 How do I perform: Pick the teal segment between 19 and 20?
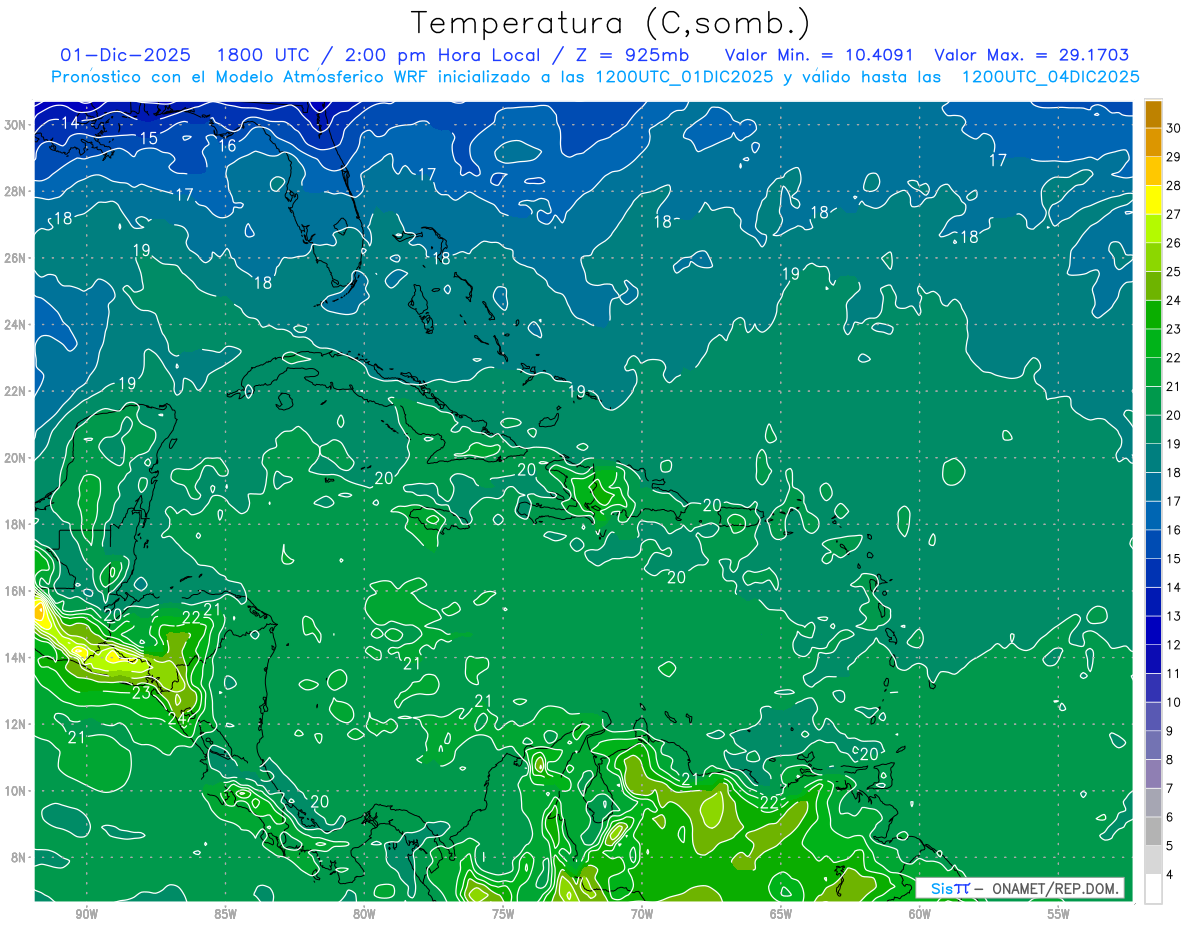pos(1153,430)
